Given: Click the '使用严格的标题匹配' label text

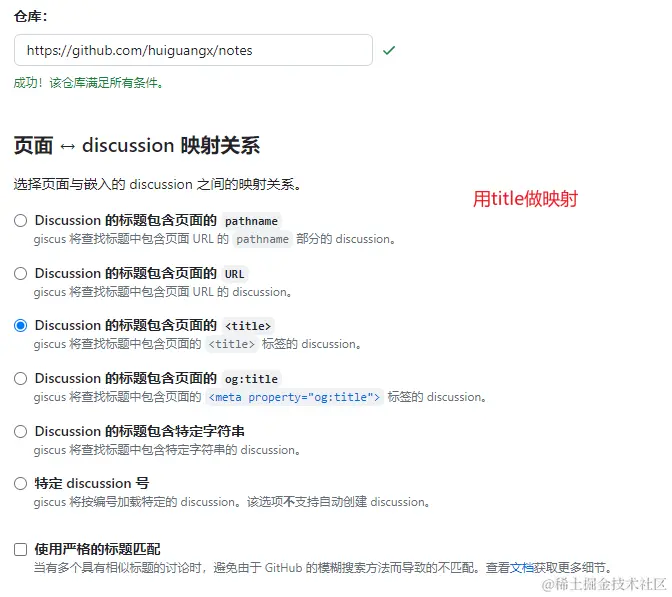Looking at the screenshot, I should 97,549.
